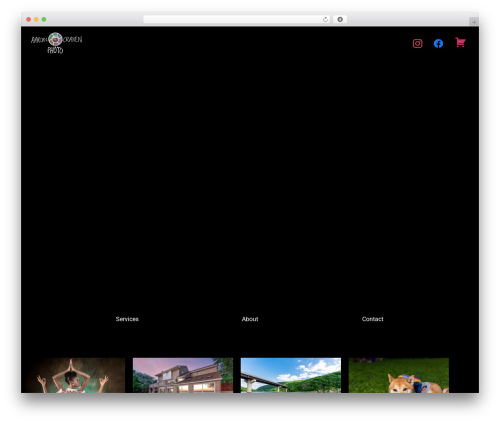
Task: Reload the page with the refresh icon
Action: coord(325,19)
